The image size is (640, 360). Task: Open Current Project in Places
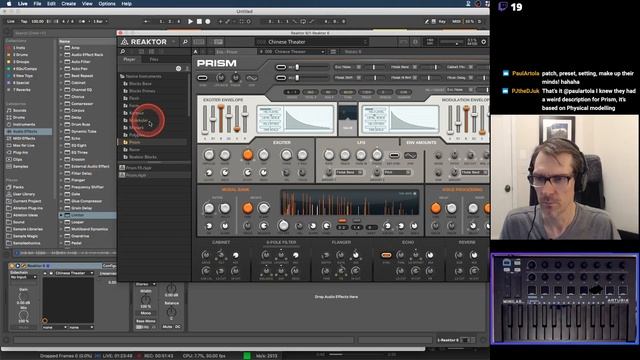(x=27, y=201)
